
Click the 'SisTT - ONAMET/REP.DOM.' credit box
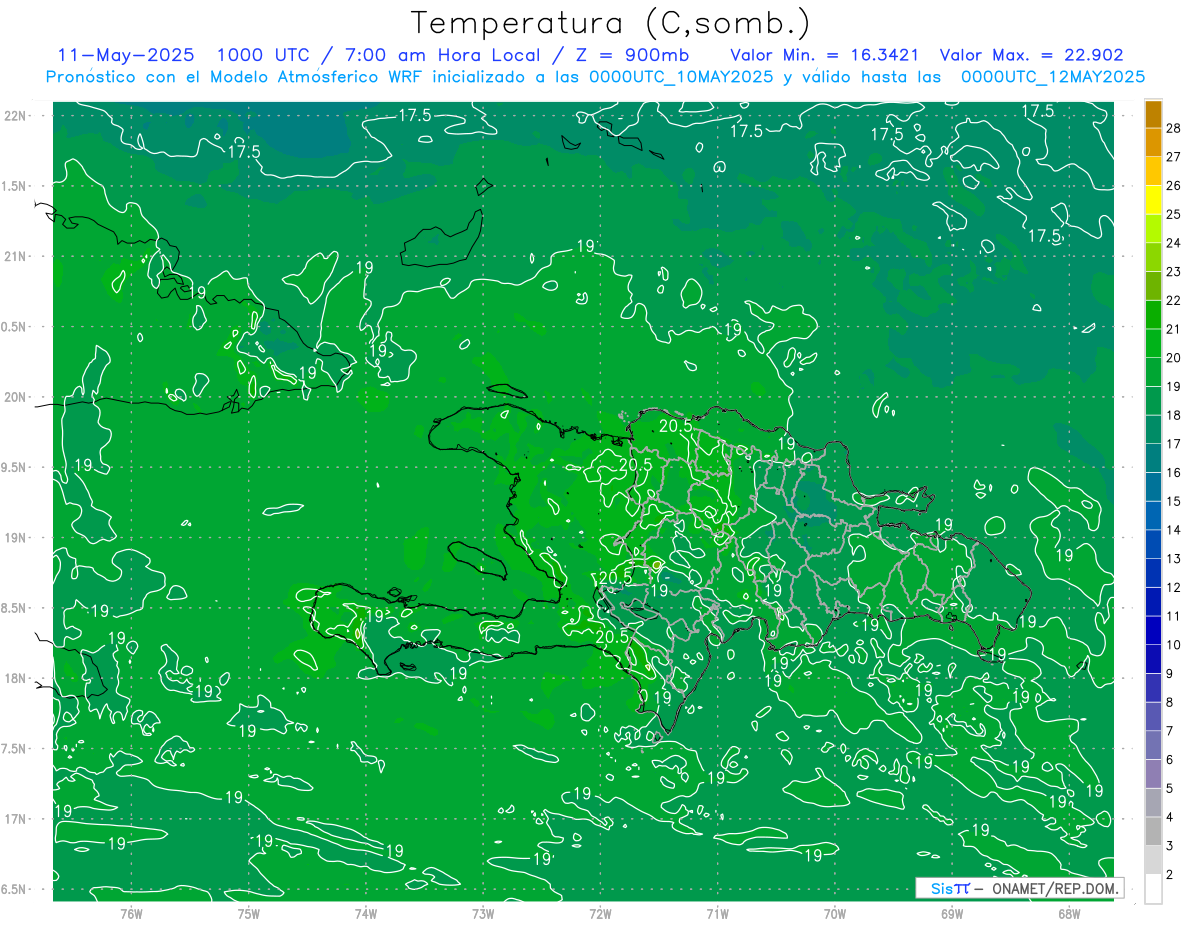click(1019, 888)
